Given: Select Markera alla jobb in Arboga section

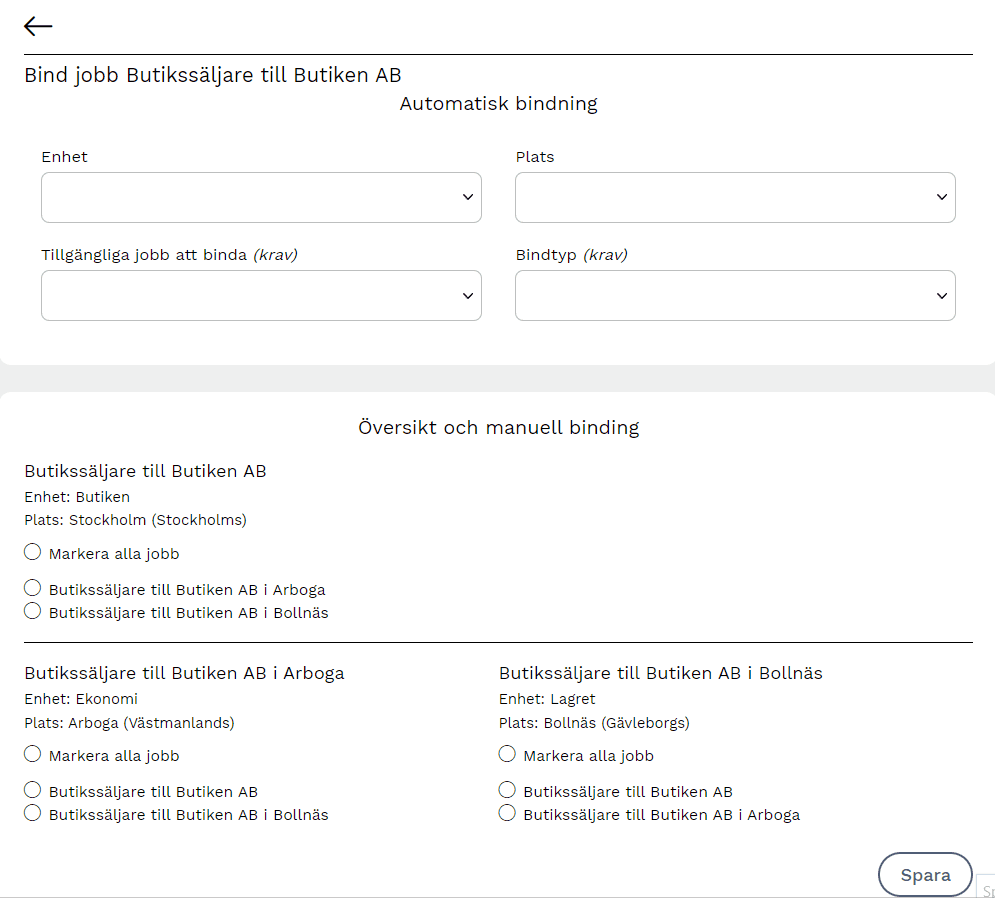Looking at the screenshot, I should (33, 755).
